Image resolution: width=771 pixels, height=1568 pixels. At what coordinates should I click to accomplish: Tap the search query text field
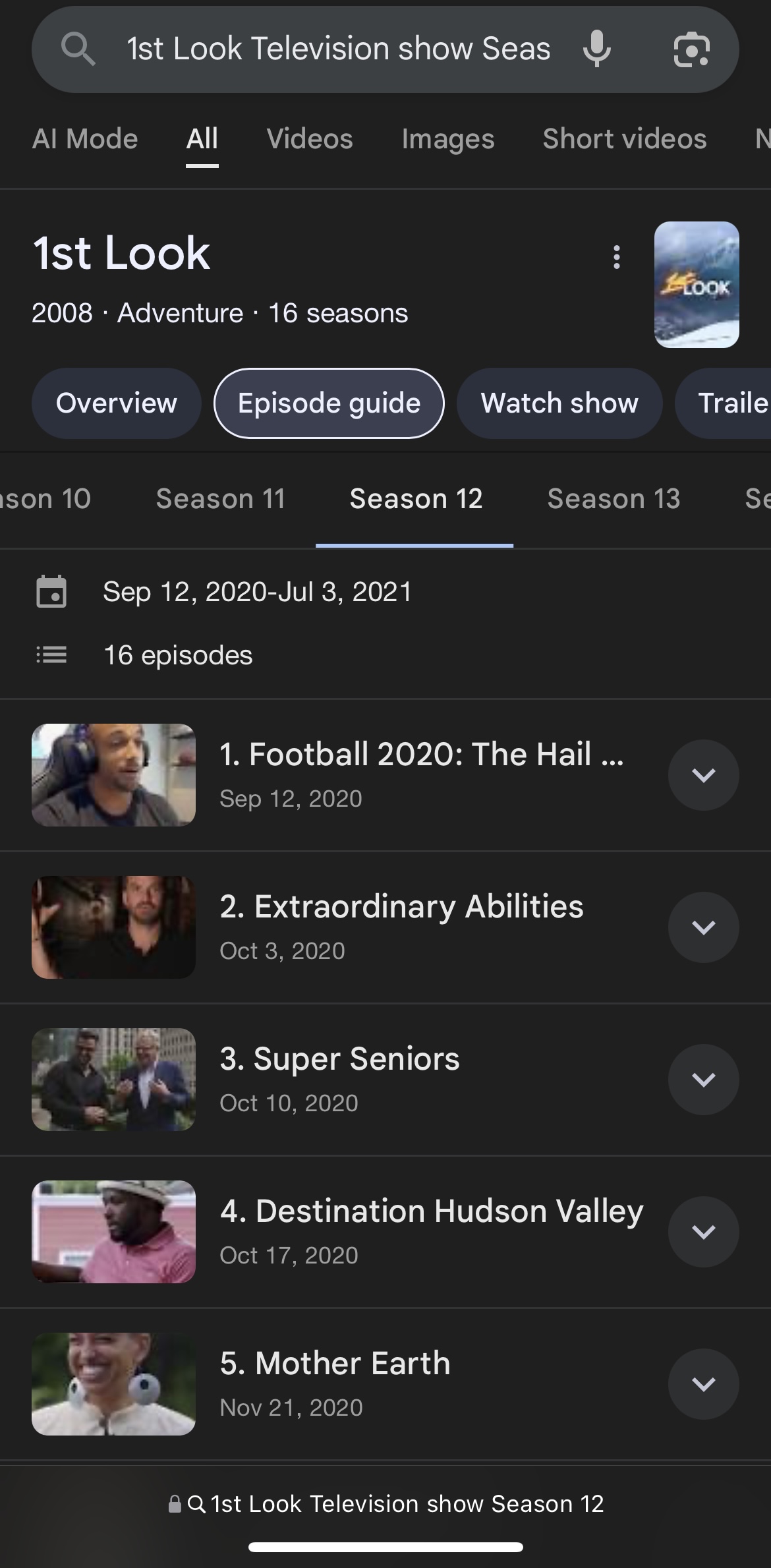coord(338,49)
